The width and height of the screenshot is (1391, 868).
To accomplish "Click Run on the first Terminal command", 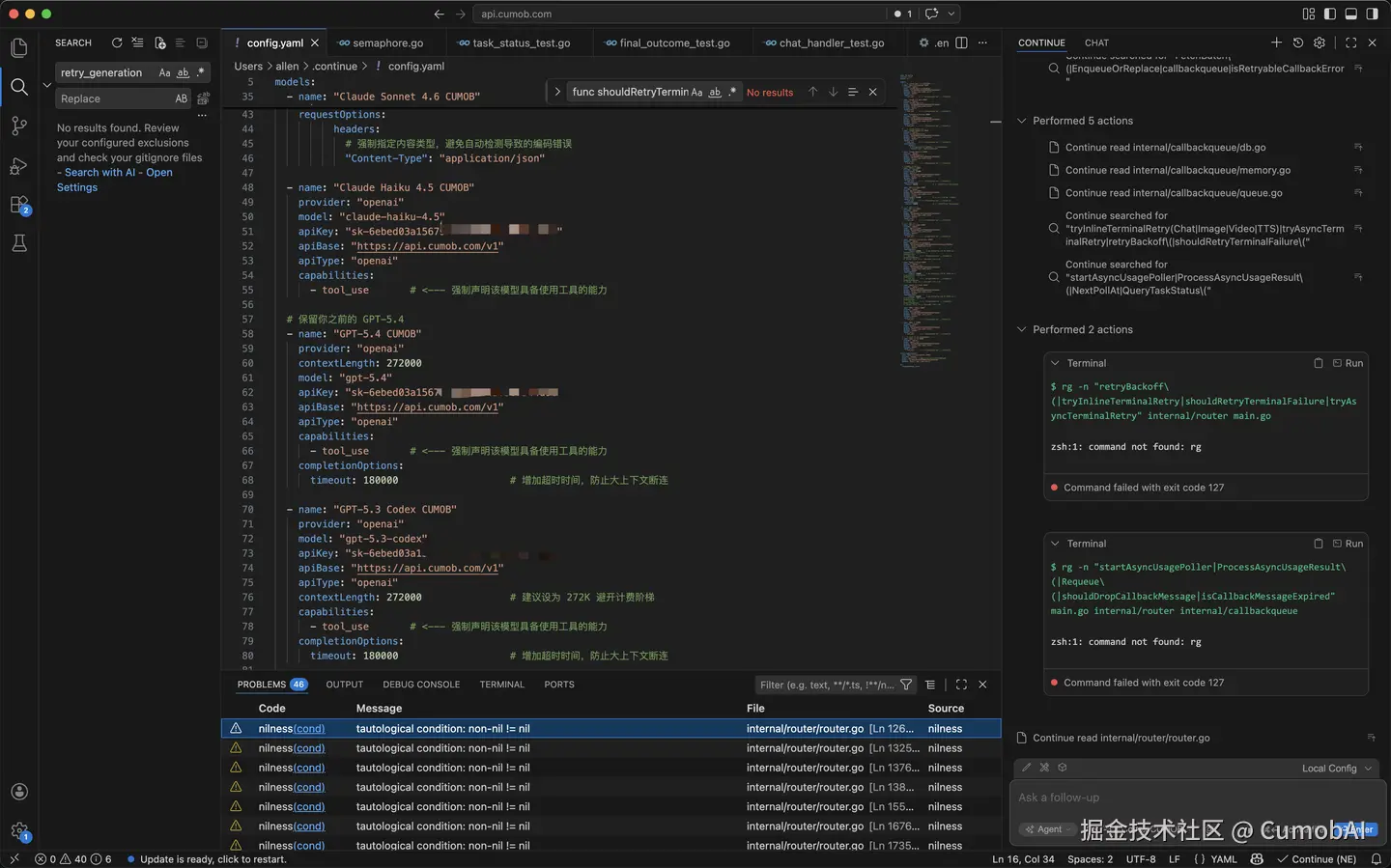I will [x=1348, y=363].
